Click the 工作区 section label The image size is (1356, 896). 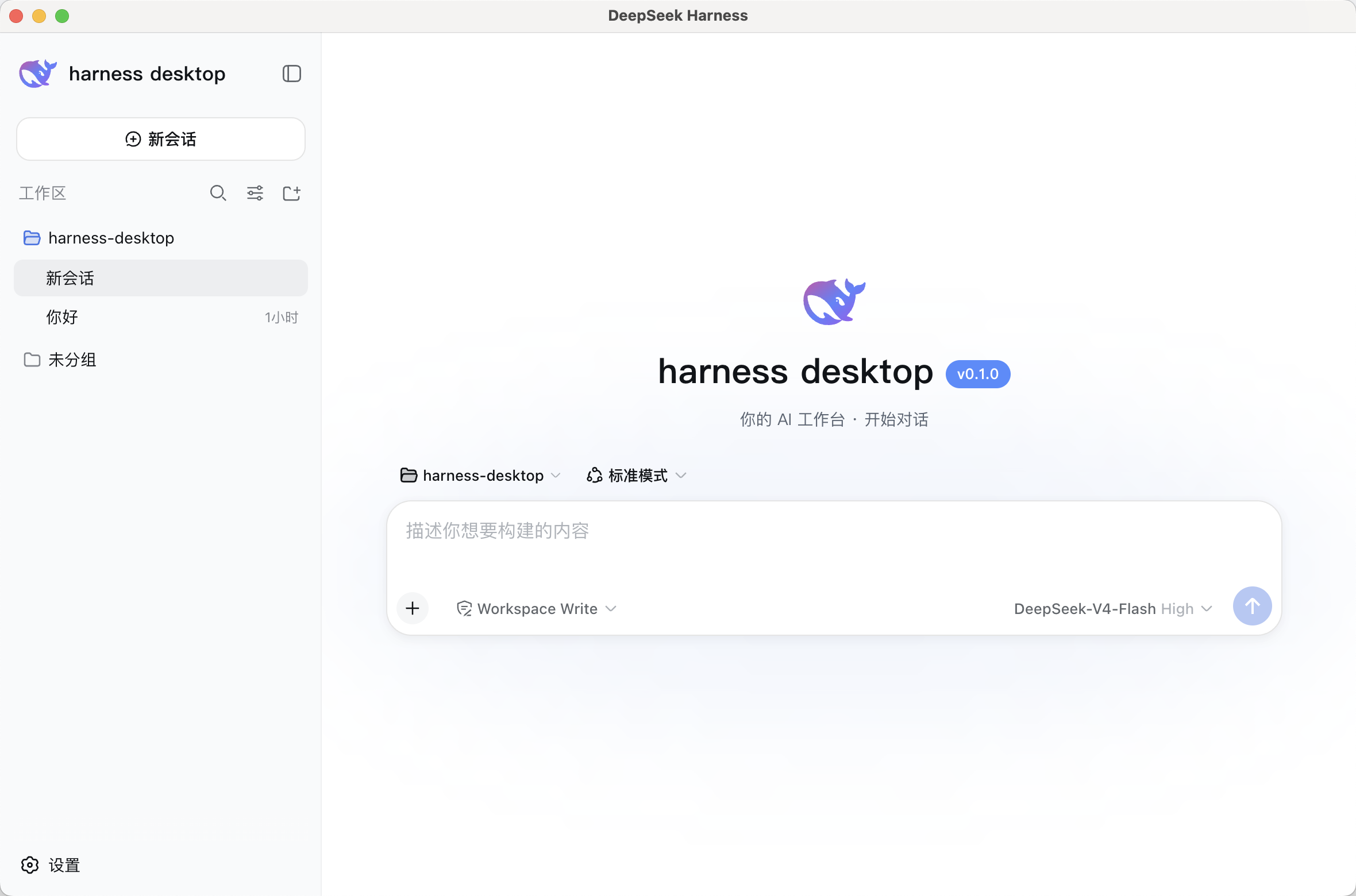pos(43,193)
